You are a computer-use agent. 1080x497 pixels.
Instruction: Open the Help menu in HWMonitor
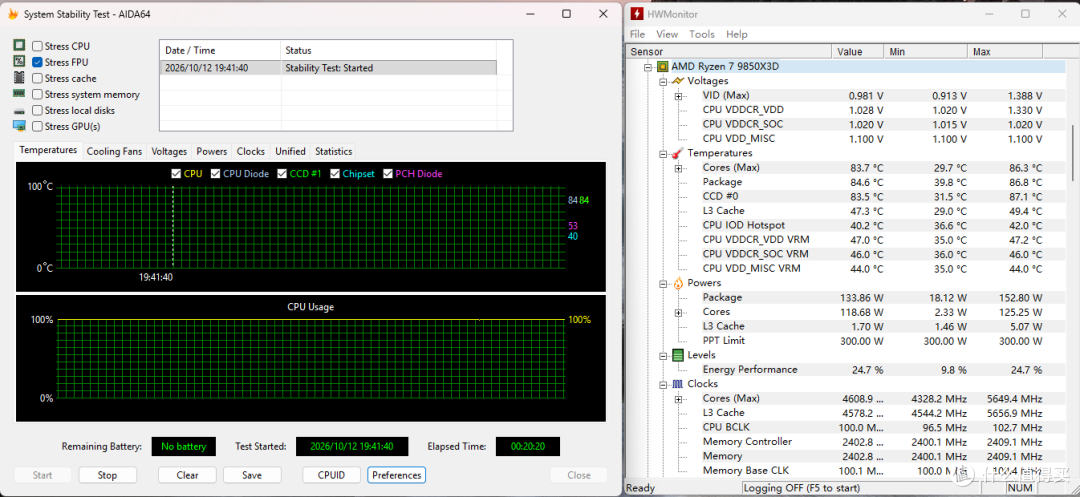coord(736,34)
